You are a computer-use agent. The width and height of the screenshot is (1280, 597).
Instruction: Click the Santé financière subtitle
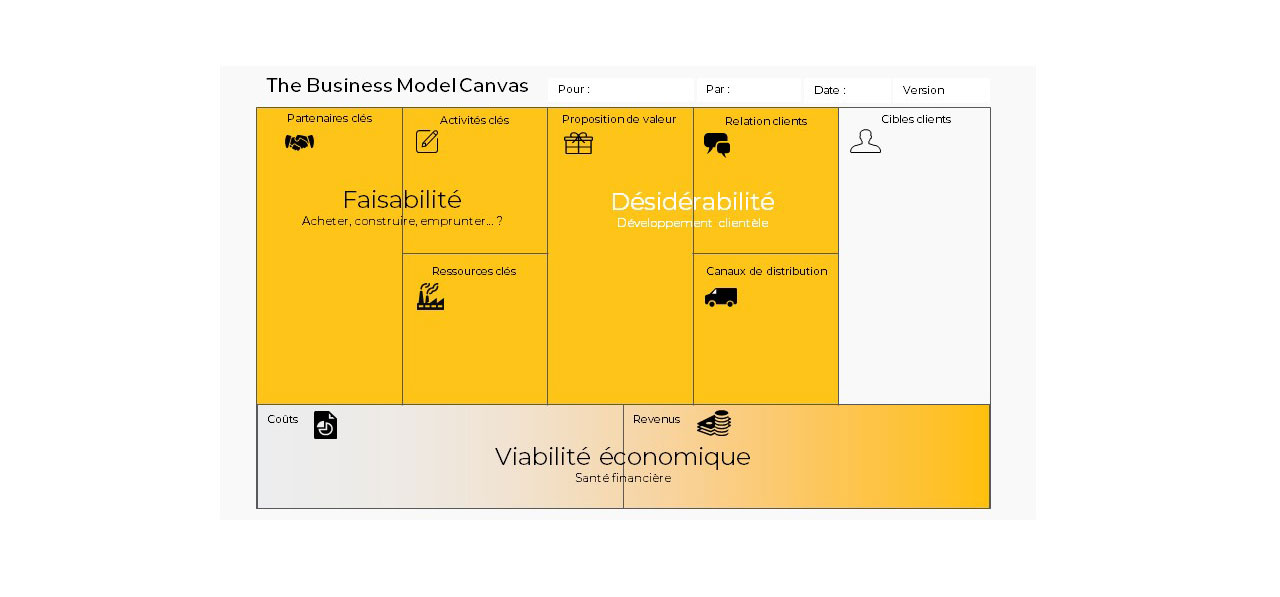pos(623,478)
